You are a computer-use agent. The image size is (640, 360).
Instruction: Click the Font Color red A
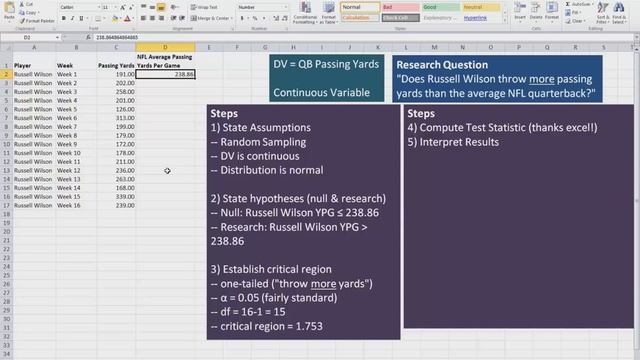pos(127,18)
